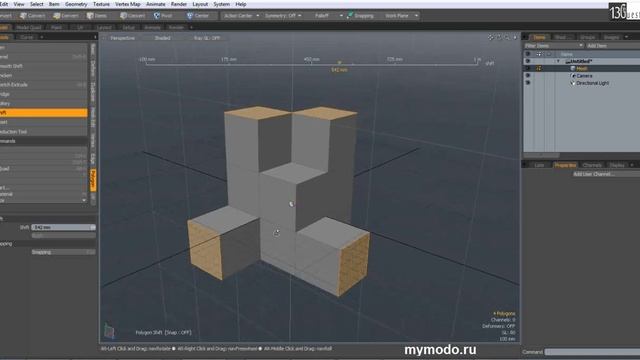Click the viewport zoom control icon
Viewport: 640px width, 360px height.
pyautogui.click(x=507, y=38)
